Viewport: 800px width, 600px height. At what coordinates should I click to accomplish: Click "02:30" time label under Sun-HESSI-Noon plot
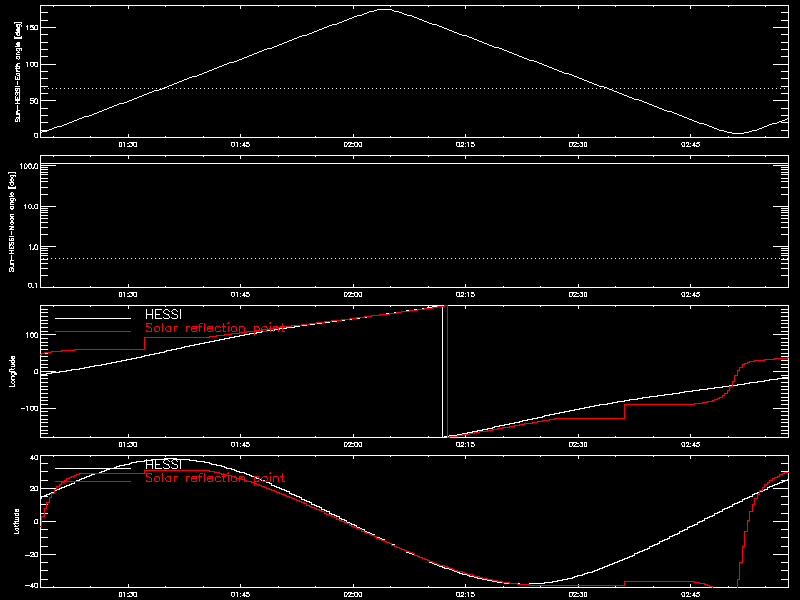578,295
